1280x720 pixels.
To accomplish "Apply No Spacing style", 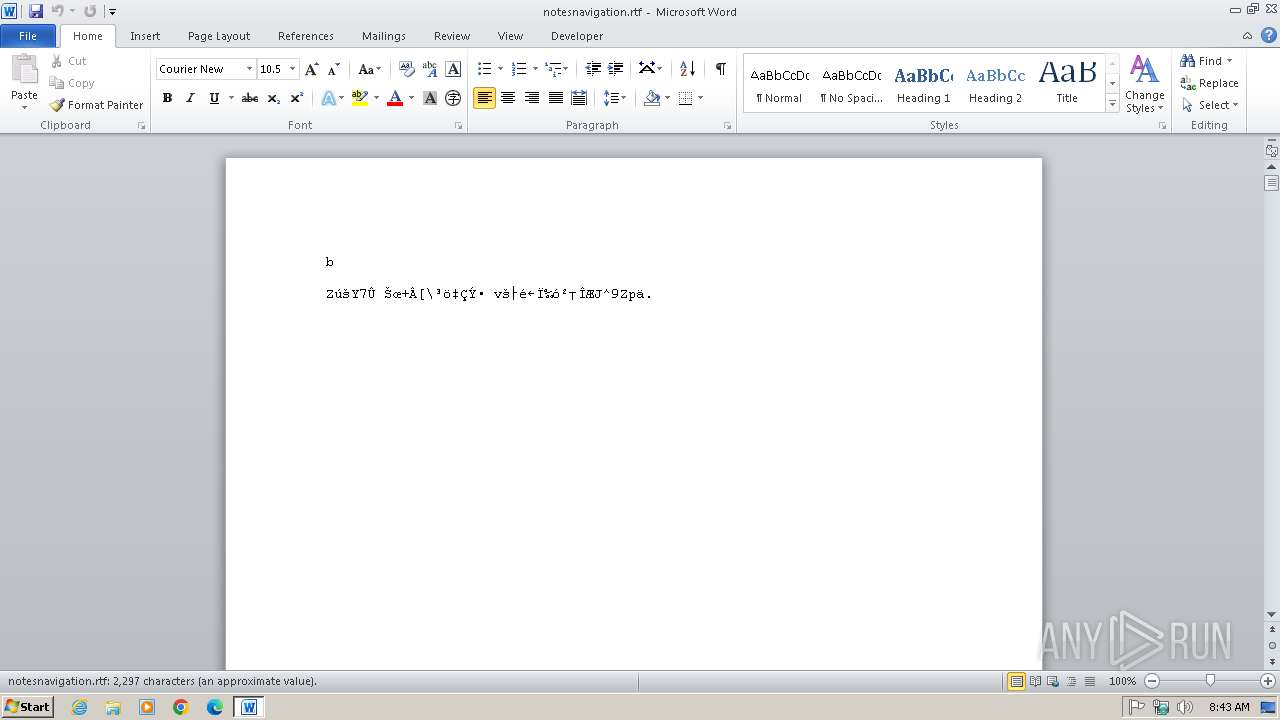I will point(851,84).
